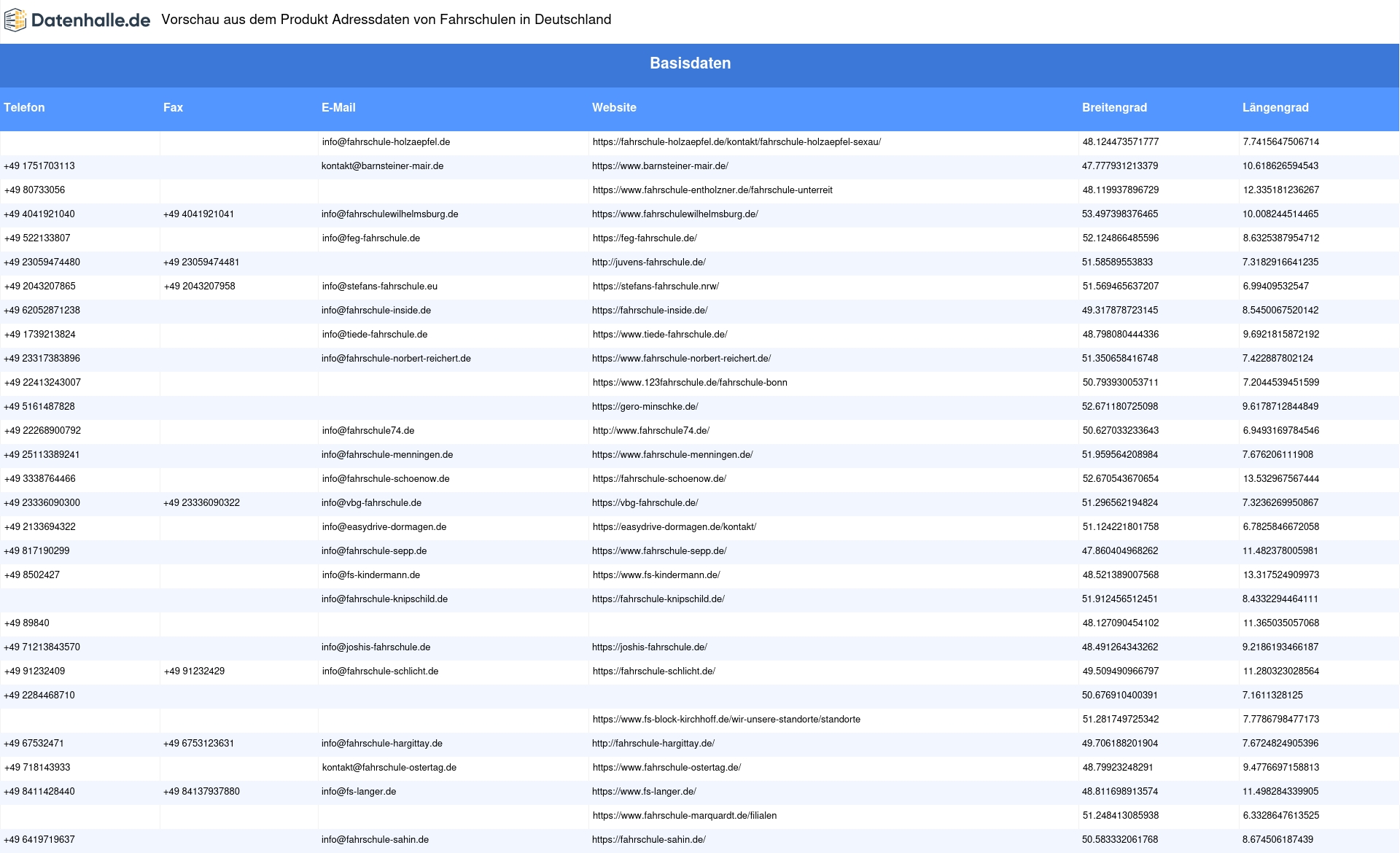Click the stefans-fahrschule.nrw website URL
The image size is (1400, 853).
pyautogui.click(x=656, y=287)
